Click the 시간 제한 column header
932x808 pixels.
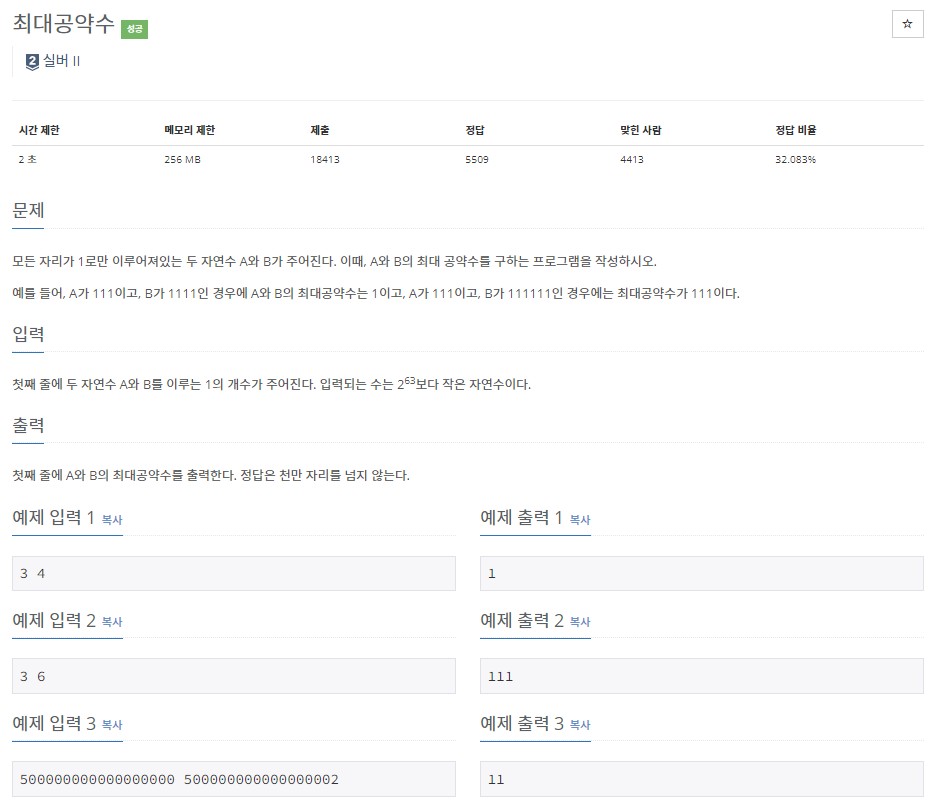coord(39,130)
